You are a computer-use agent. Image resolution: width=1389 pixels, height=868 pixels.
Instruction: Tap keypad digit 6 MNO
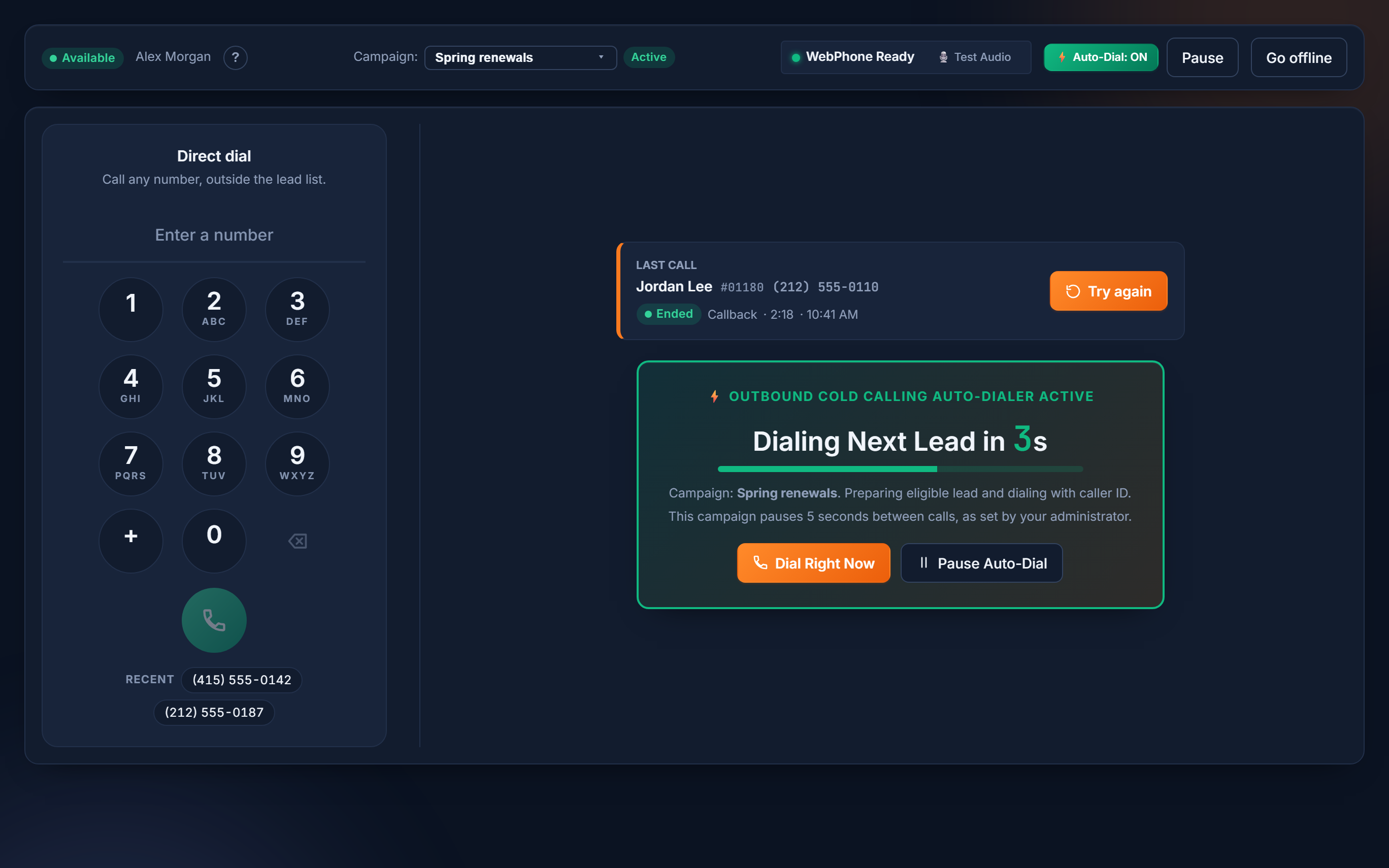pos(297,386)
